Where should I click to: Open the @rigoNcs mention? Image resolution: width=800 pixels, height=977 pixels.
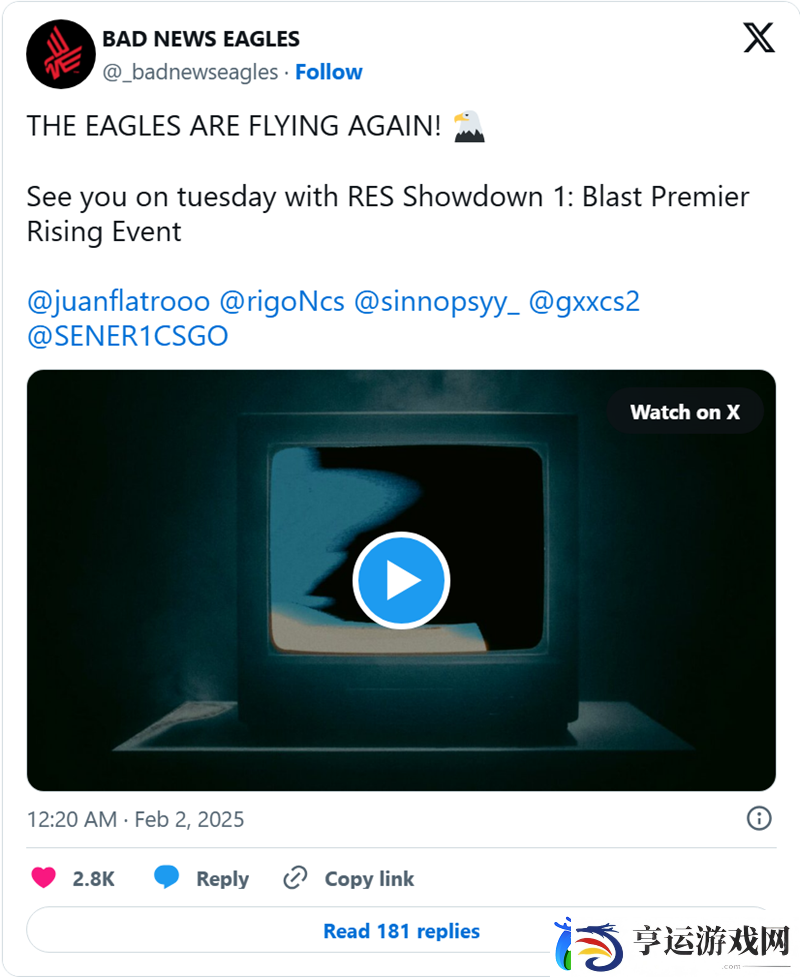point(282,302)
